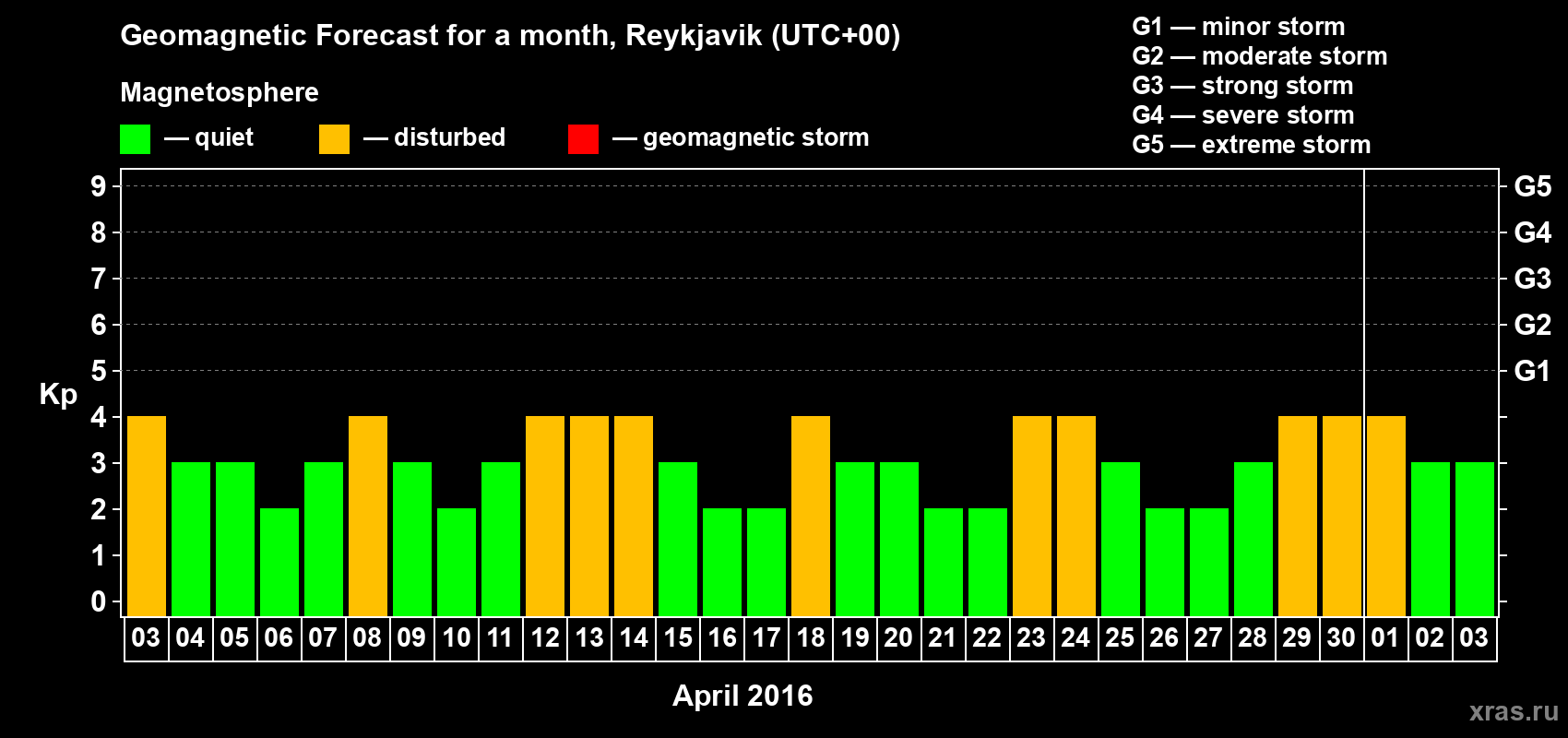Viewport: 1568px width, 738px height.
Task: Click the date label 18
Action: click(811, 637)
